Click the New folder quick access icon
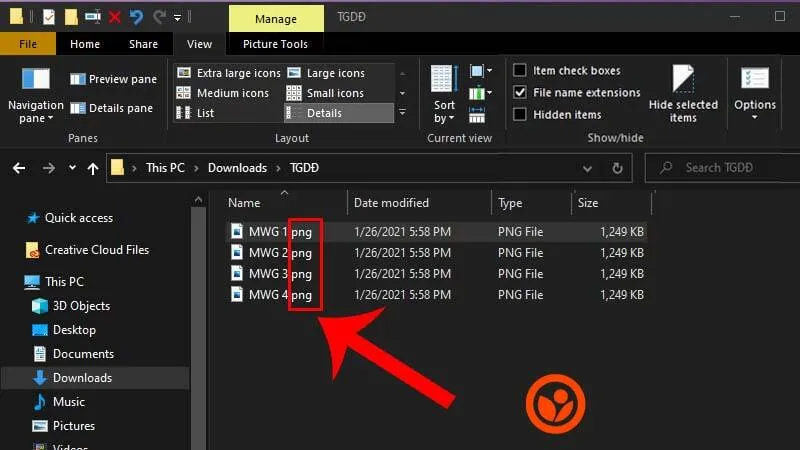This screenshot has width=800, height=450. coord(71,17)
